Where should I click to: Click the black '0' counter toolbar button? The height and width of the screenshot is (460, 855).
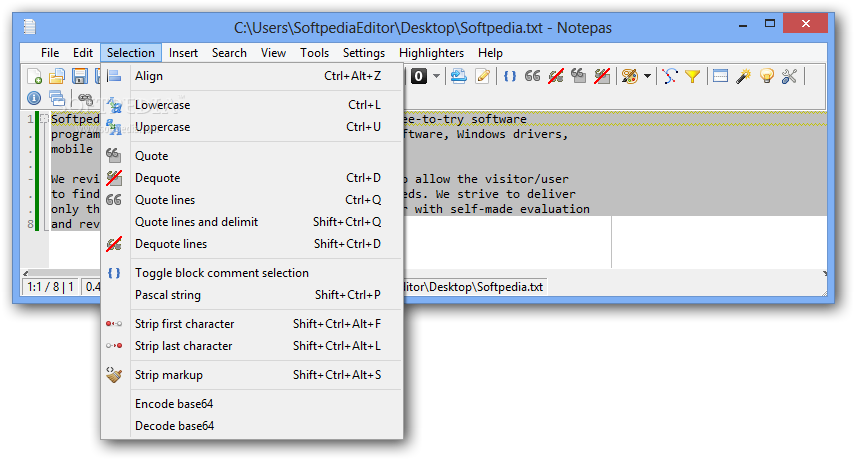(x=419, y=76)
